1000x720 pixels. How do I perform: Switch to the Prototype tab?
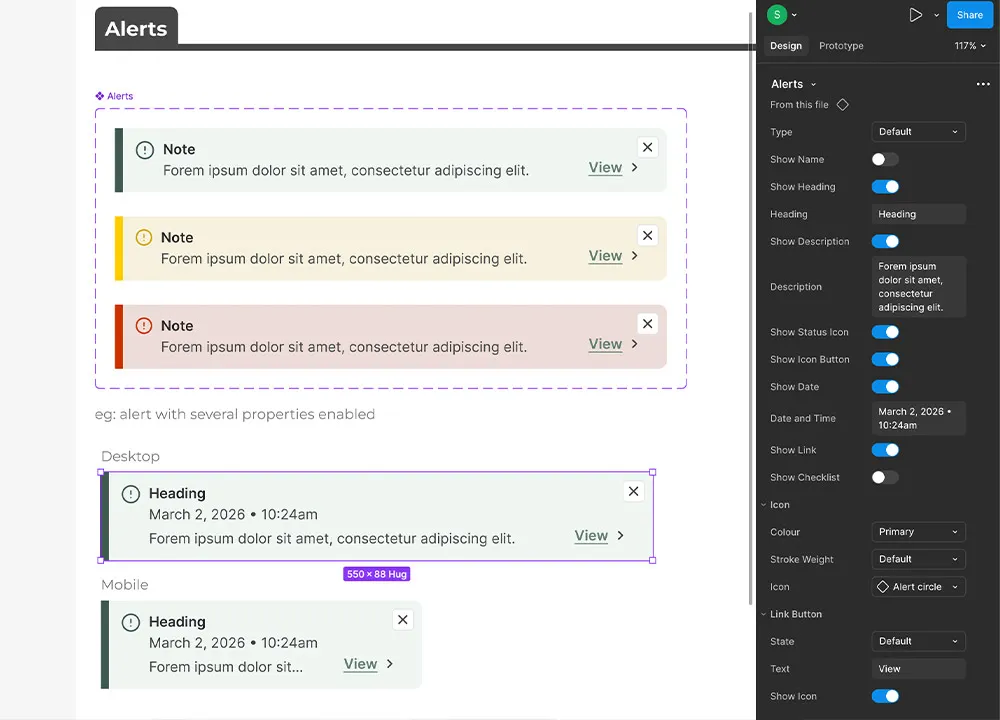click(x=841, y=46)
